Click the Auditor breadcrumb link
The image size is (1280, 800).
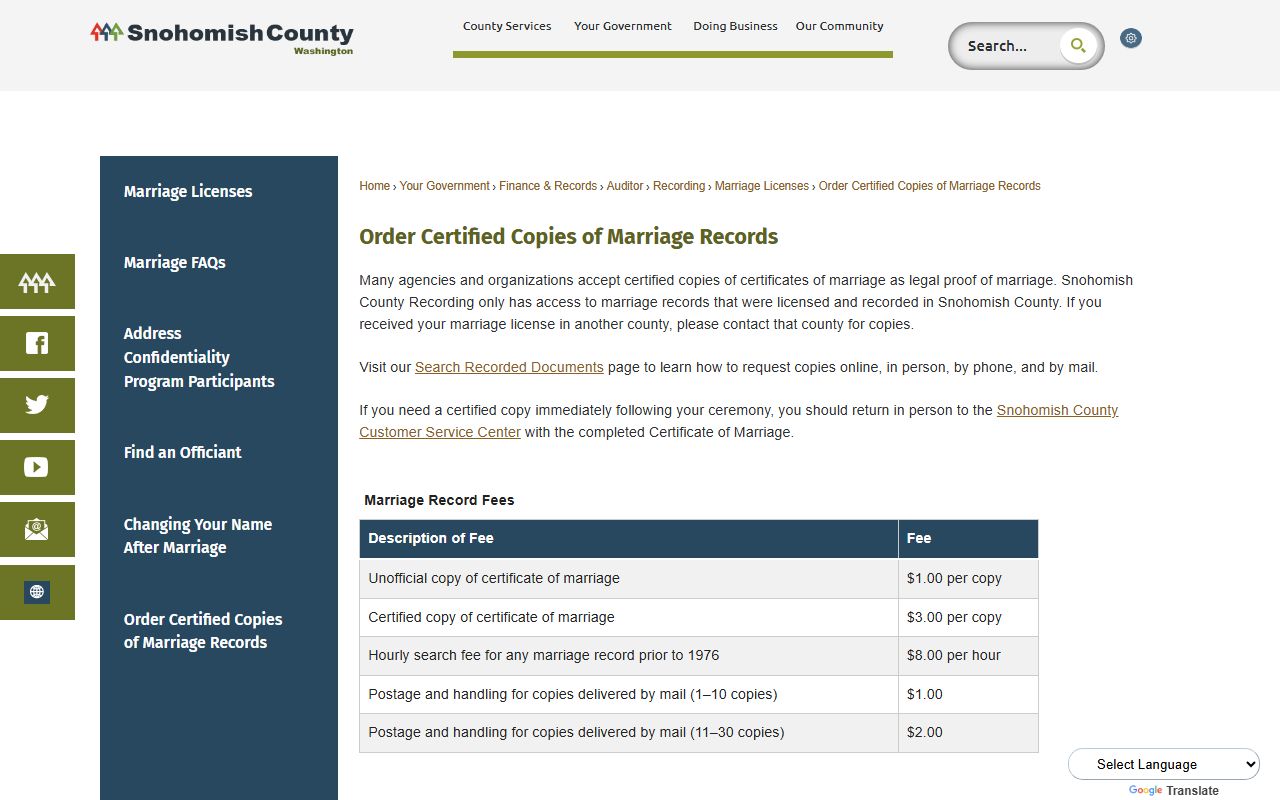click(x=625, y=186)
